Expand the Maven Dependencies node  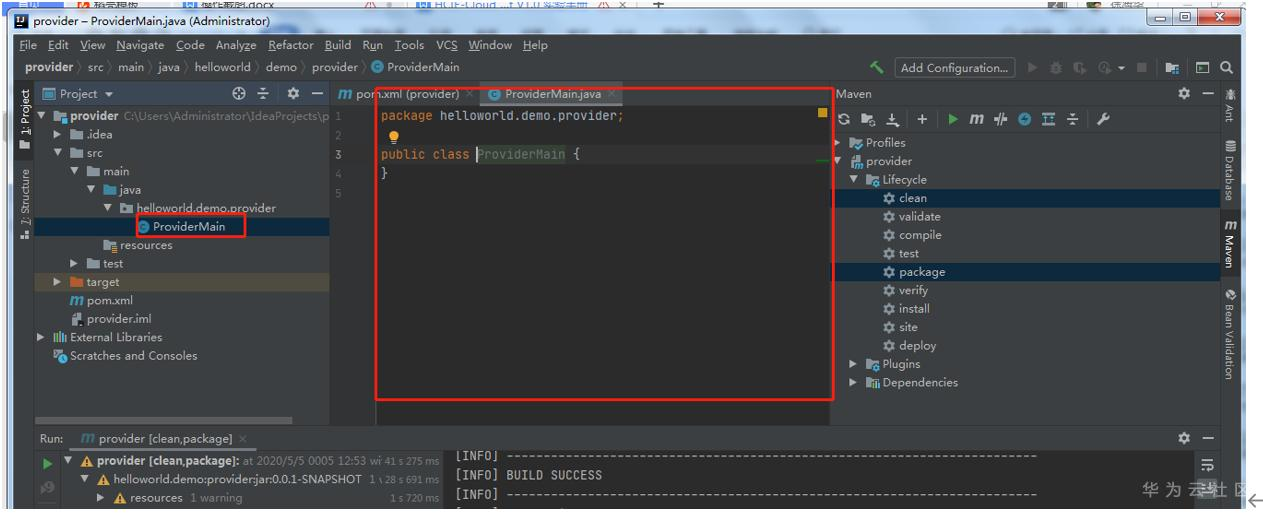854,382
